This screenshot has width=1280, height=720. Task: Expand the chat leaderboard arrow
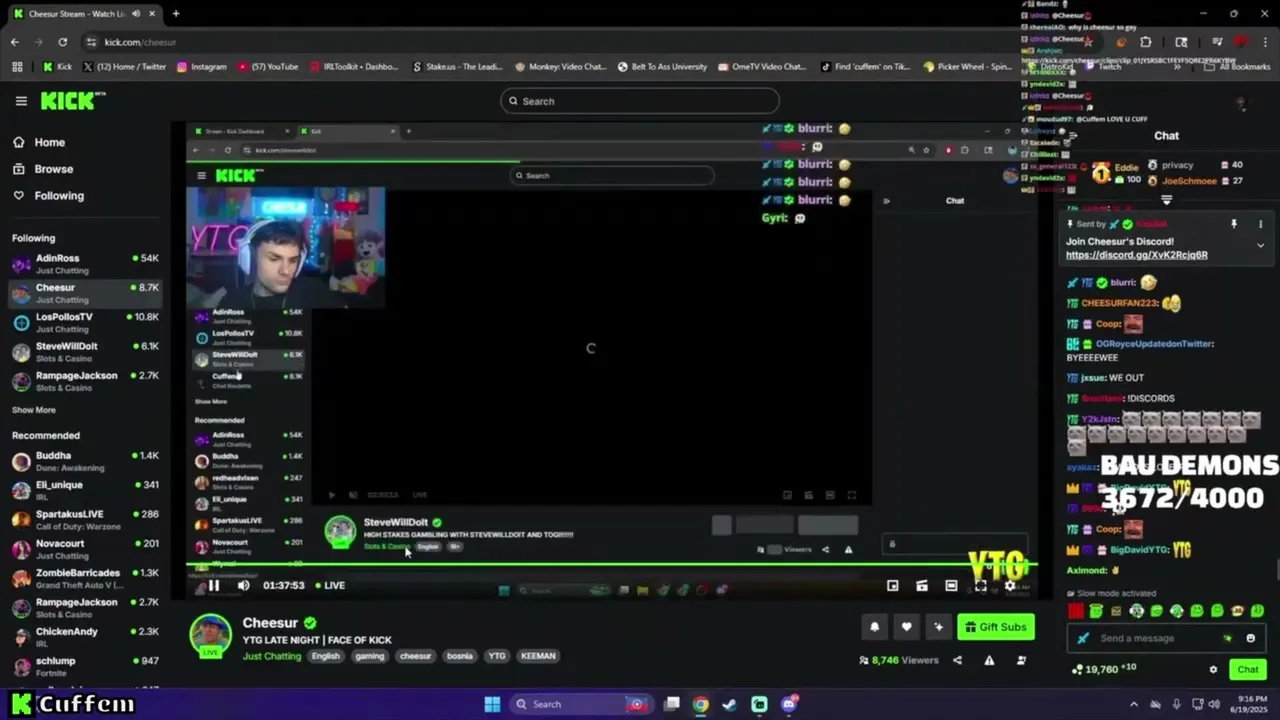point(1166,200)
